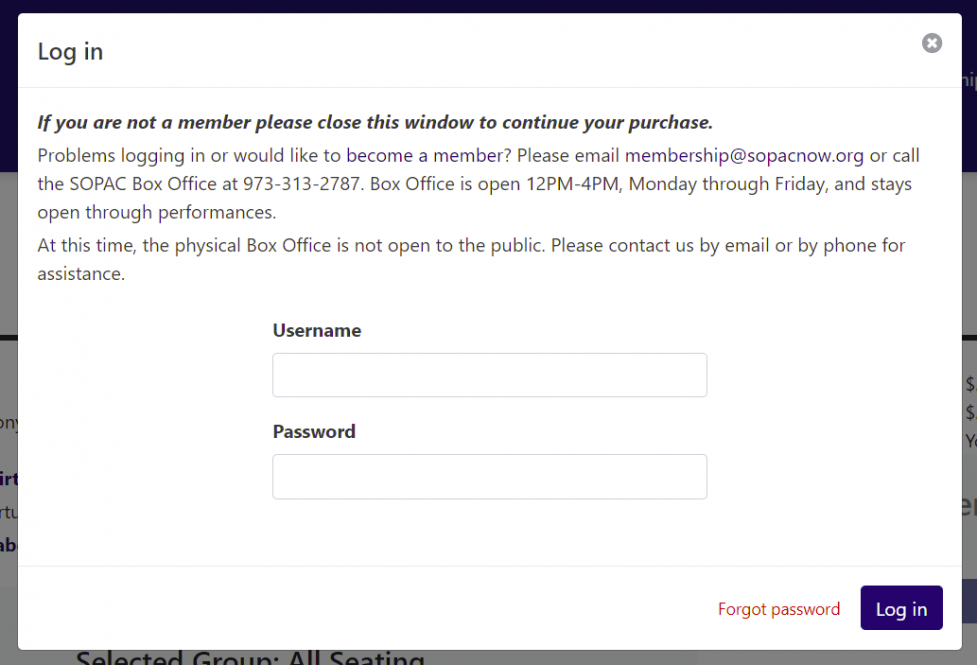Click the bold italic non-member notice
The image size is (977, 665).
tap(375, 123)
